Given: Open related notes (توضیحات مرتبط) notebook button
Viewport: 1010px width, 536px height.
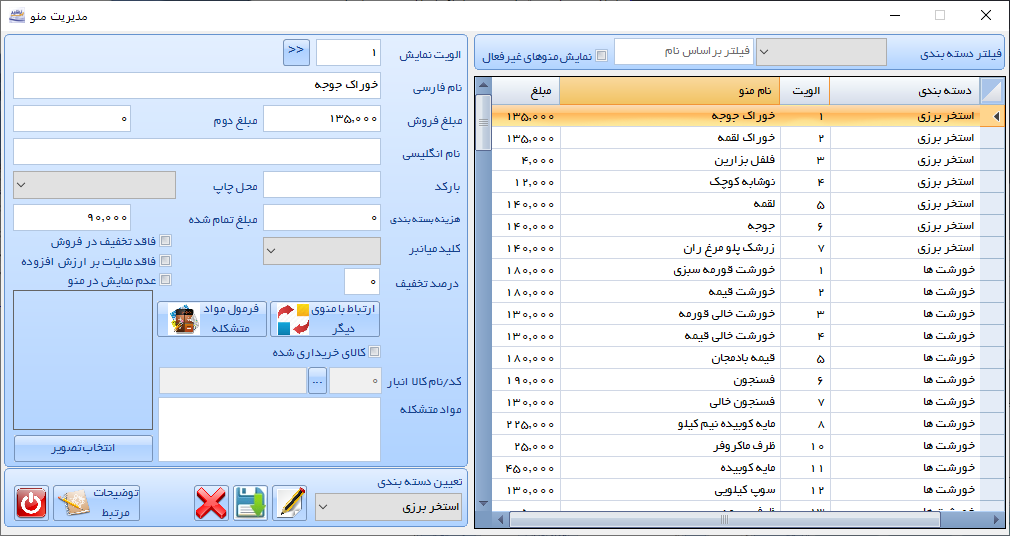Looking at the screenshot, I should (97, 503).
